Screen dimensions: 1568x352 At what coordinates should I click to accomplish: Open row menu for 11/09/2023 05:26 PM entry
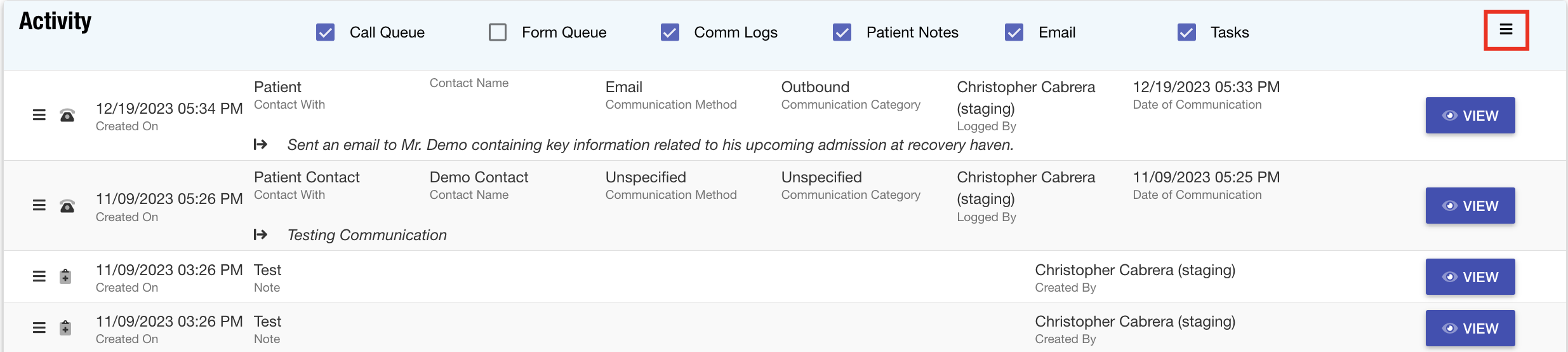(x=39, y=205)
